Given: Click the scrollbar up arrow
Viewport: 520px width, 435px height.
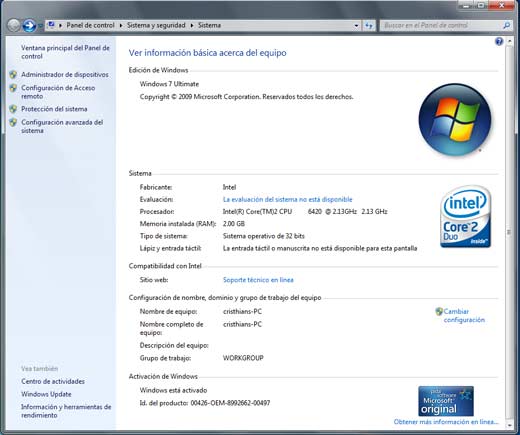Looking at the screenshot, I should (x=509, y=41).
